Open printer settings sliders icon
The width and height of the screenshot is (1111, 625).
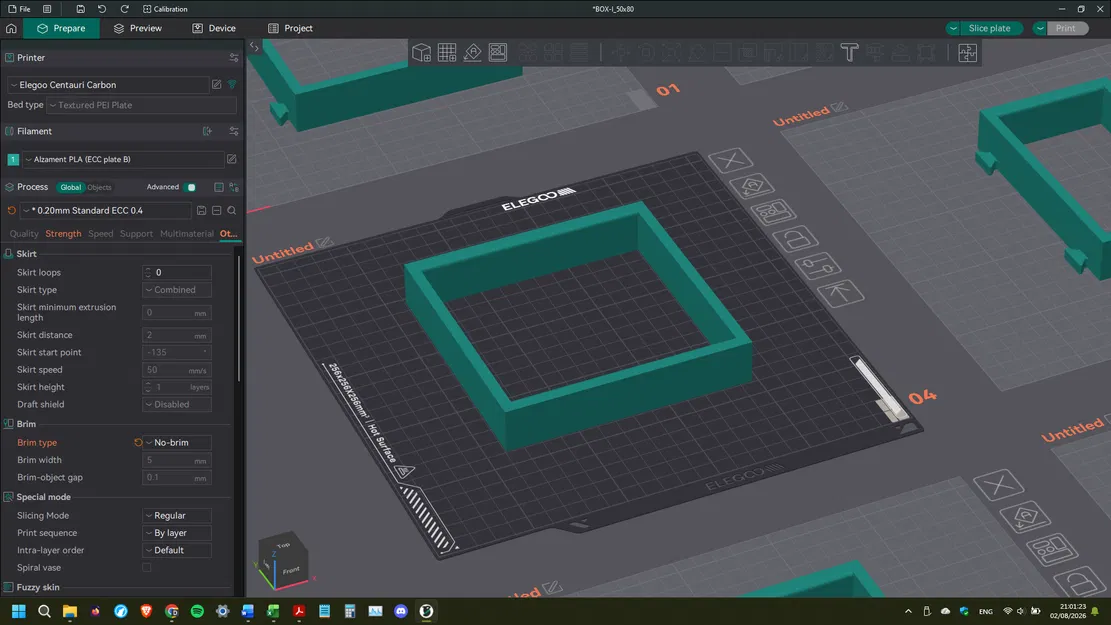point(234,57)
